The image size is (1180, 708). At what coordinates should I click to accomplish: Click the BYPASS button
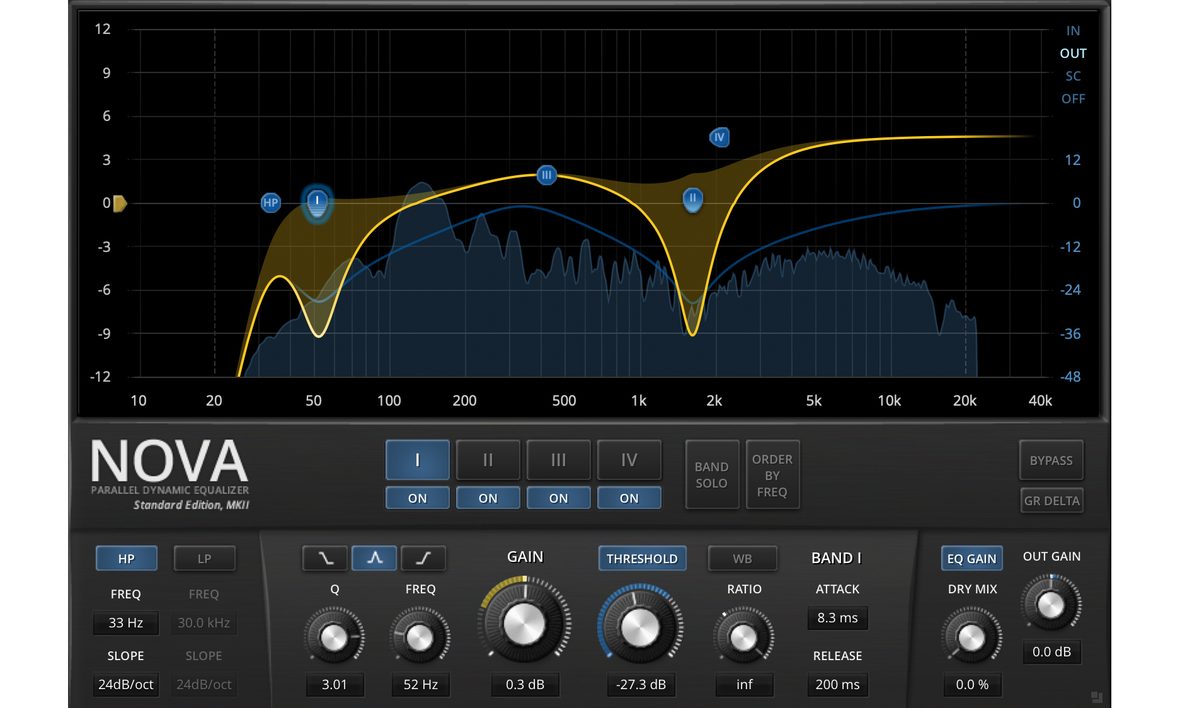1051,460
